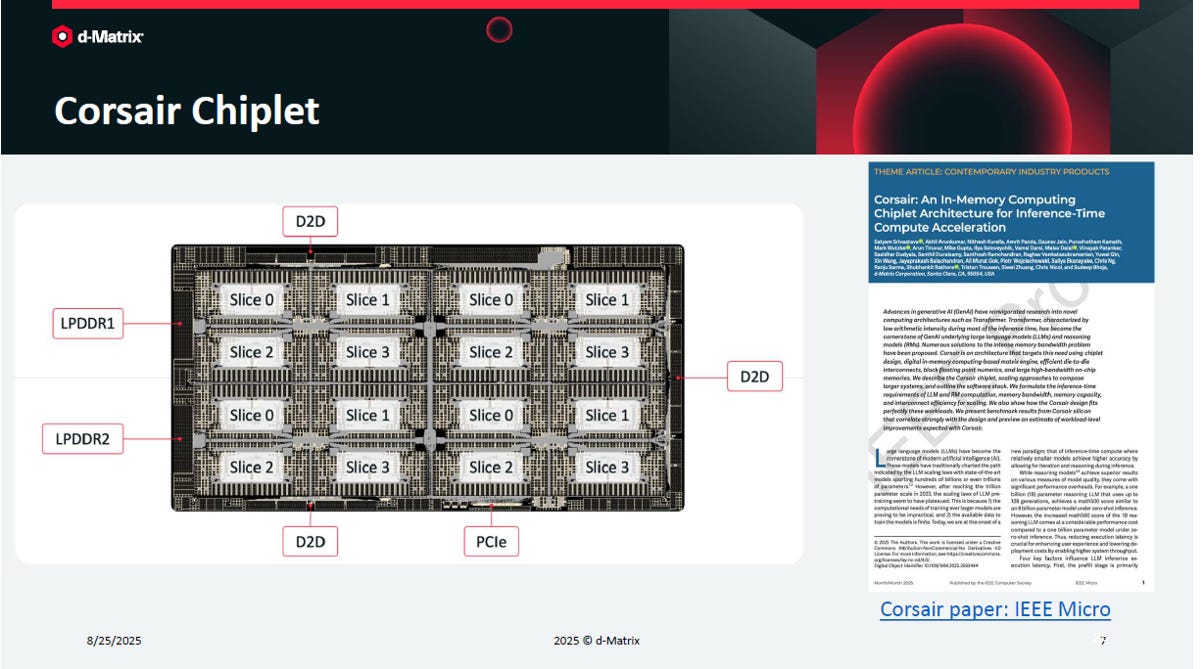Viewport: 1203px width, 669px height.
Task: Click the '2025 © d-Matrix' footer text
Action: [x=597, y=640]
